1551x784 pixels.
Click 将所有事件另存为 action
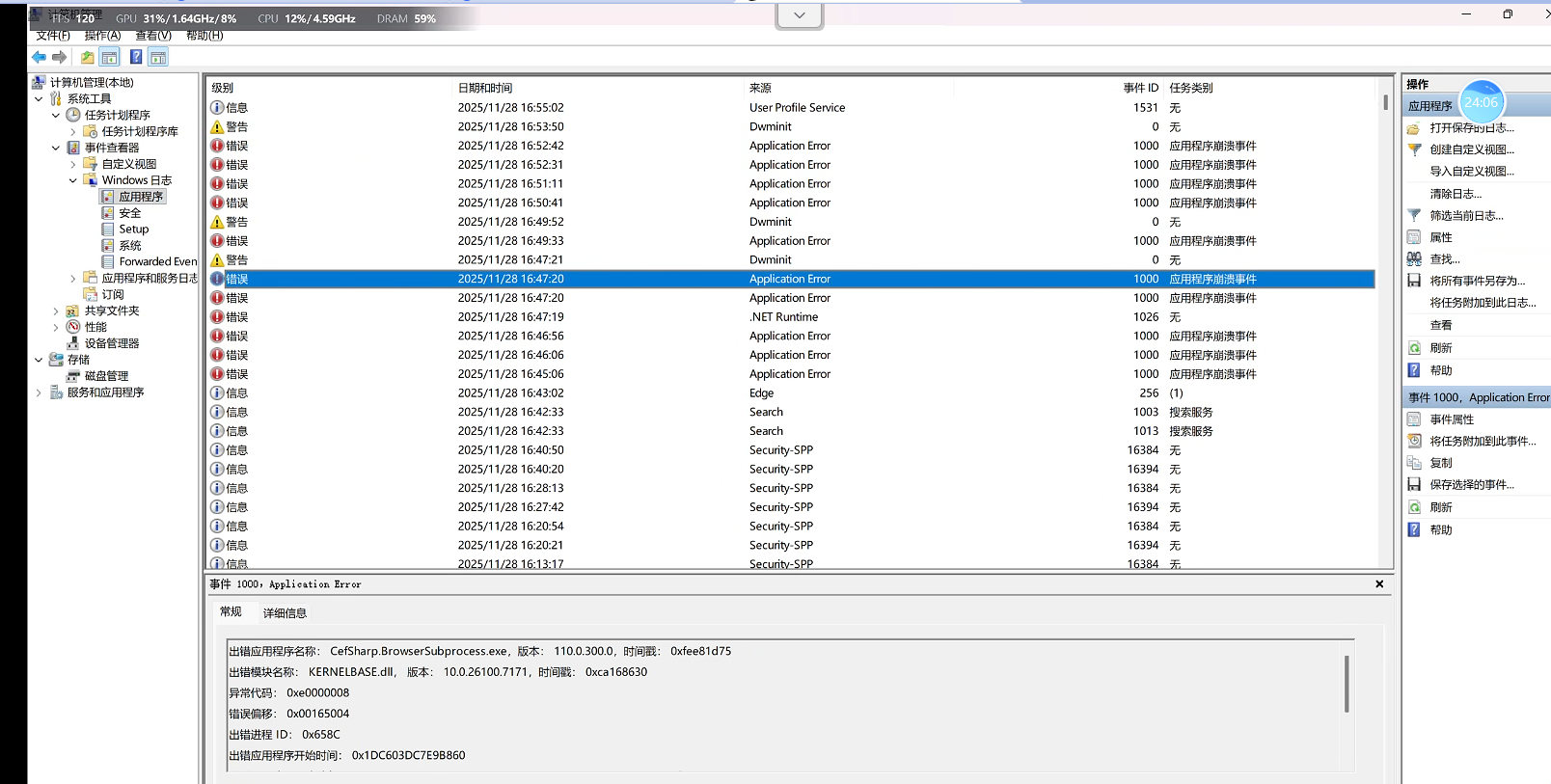coord(1477,282)
